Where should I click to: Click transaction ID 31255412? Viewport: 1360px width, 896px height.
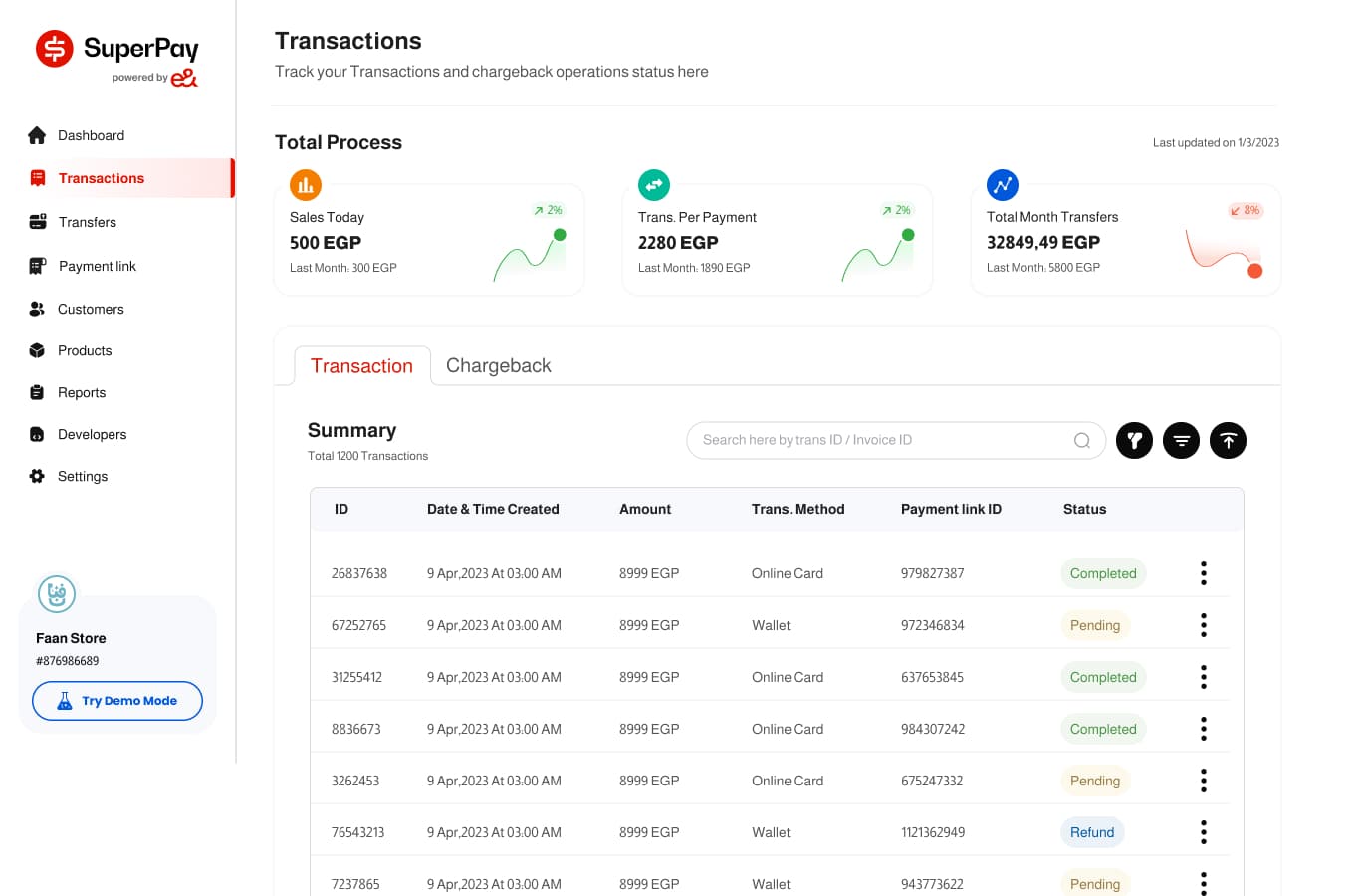[356, 677]
